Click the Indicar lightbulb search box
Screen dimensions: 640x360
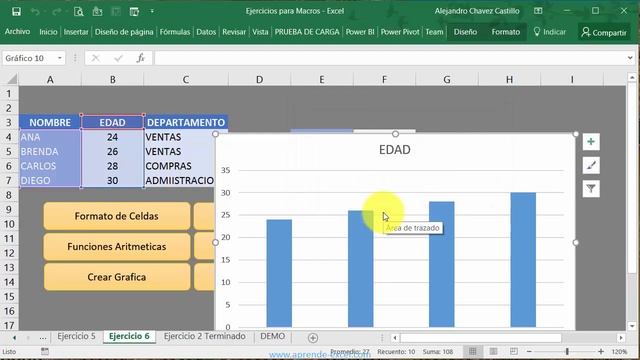pos(550,32)
